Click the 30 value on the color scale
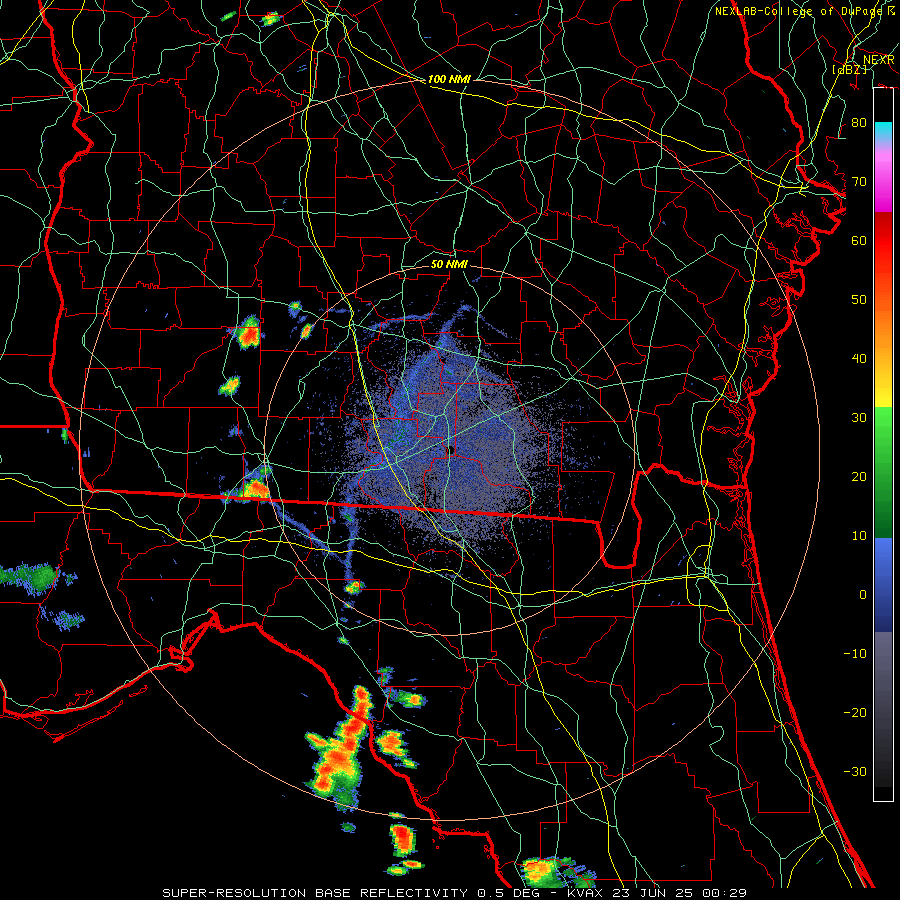 pos(859,418)
